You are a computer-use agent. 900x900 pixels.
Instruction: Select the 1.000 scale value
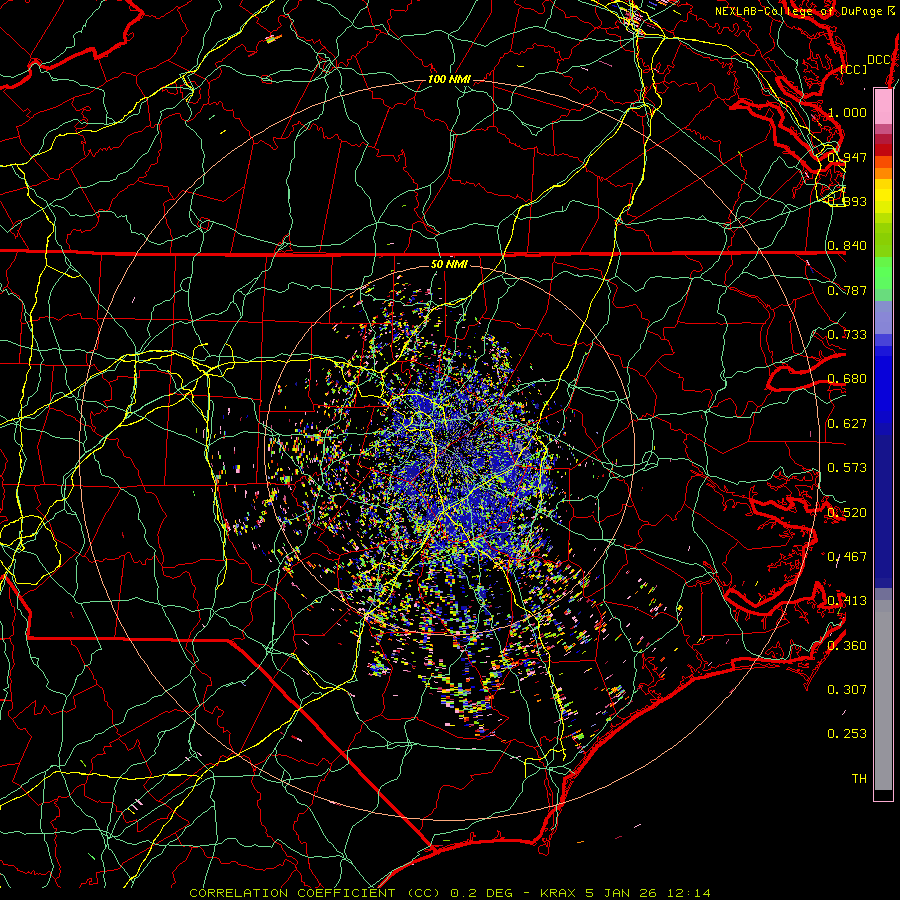(847, 112)
